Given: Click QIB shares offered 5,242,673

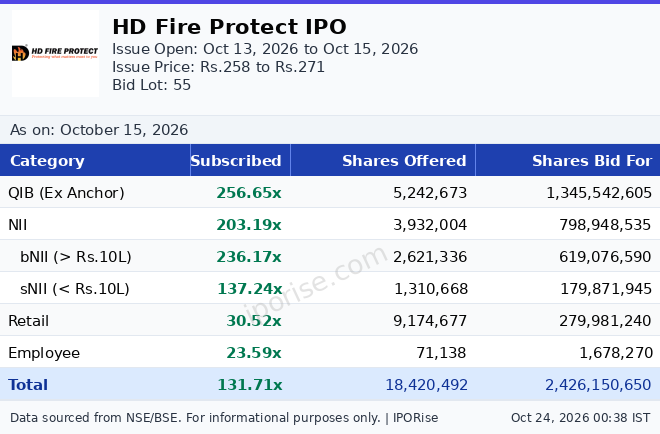Looking at the screenshot, I should click(x=430, y=193).
